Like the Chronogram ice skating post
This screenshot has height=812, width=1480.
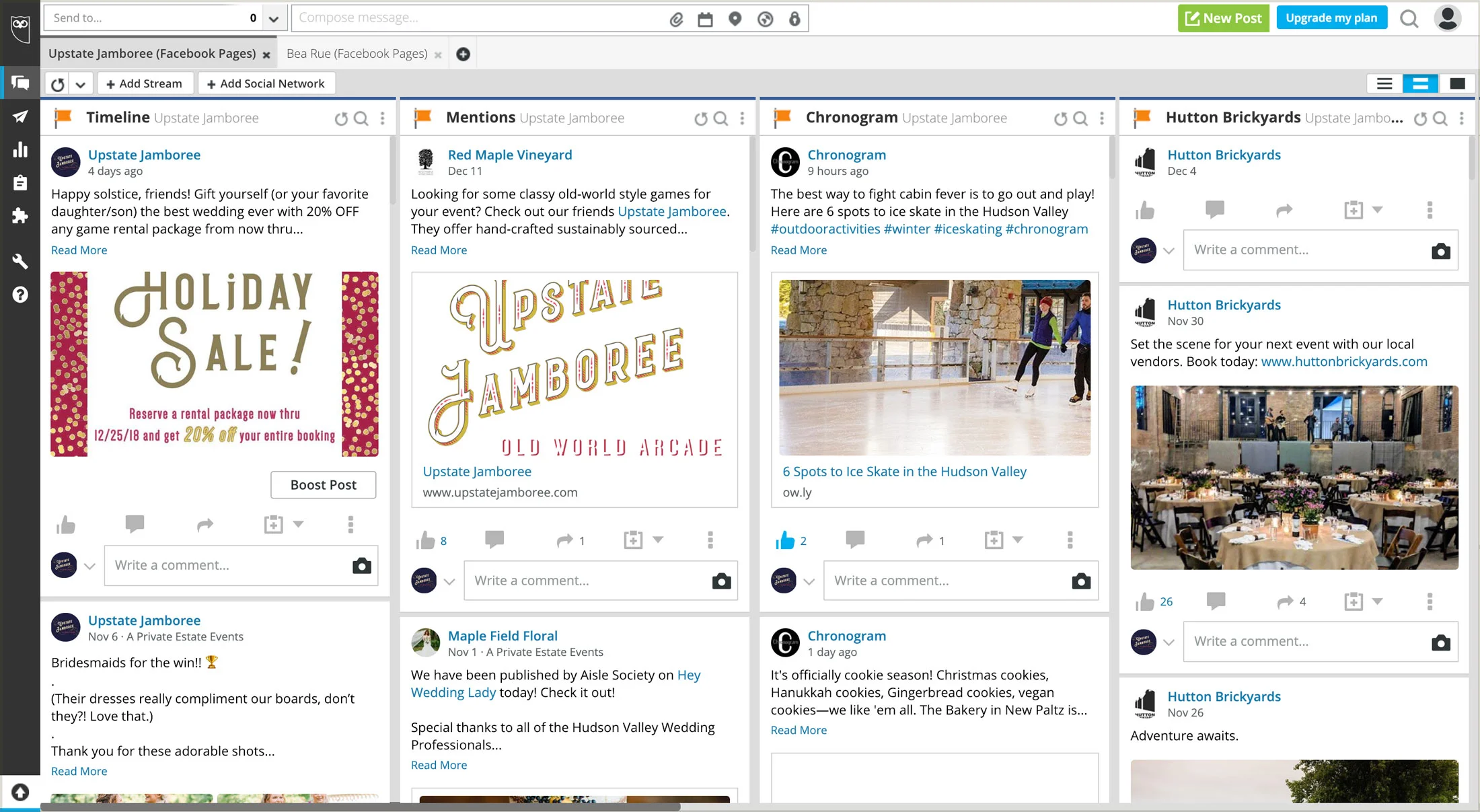pyautogui.click(x=784, y=540)
